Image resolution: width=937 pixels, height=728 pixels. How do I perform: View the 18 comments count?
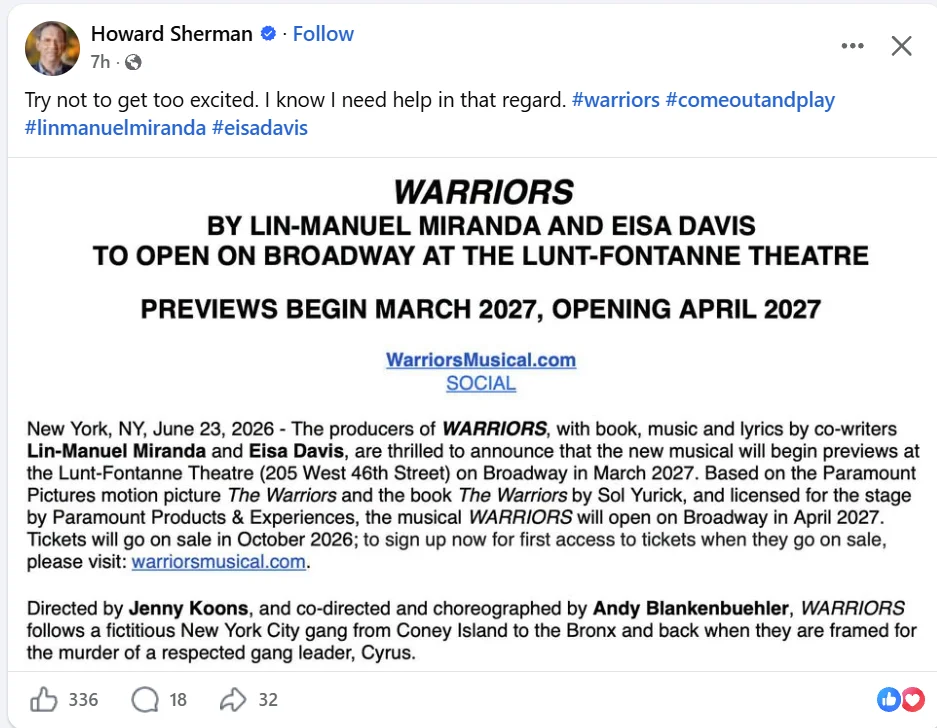click(x=177, y=700)
